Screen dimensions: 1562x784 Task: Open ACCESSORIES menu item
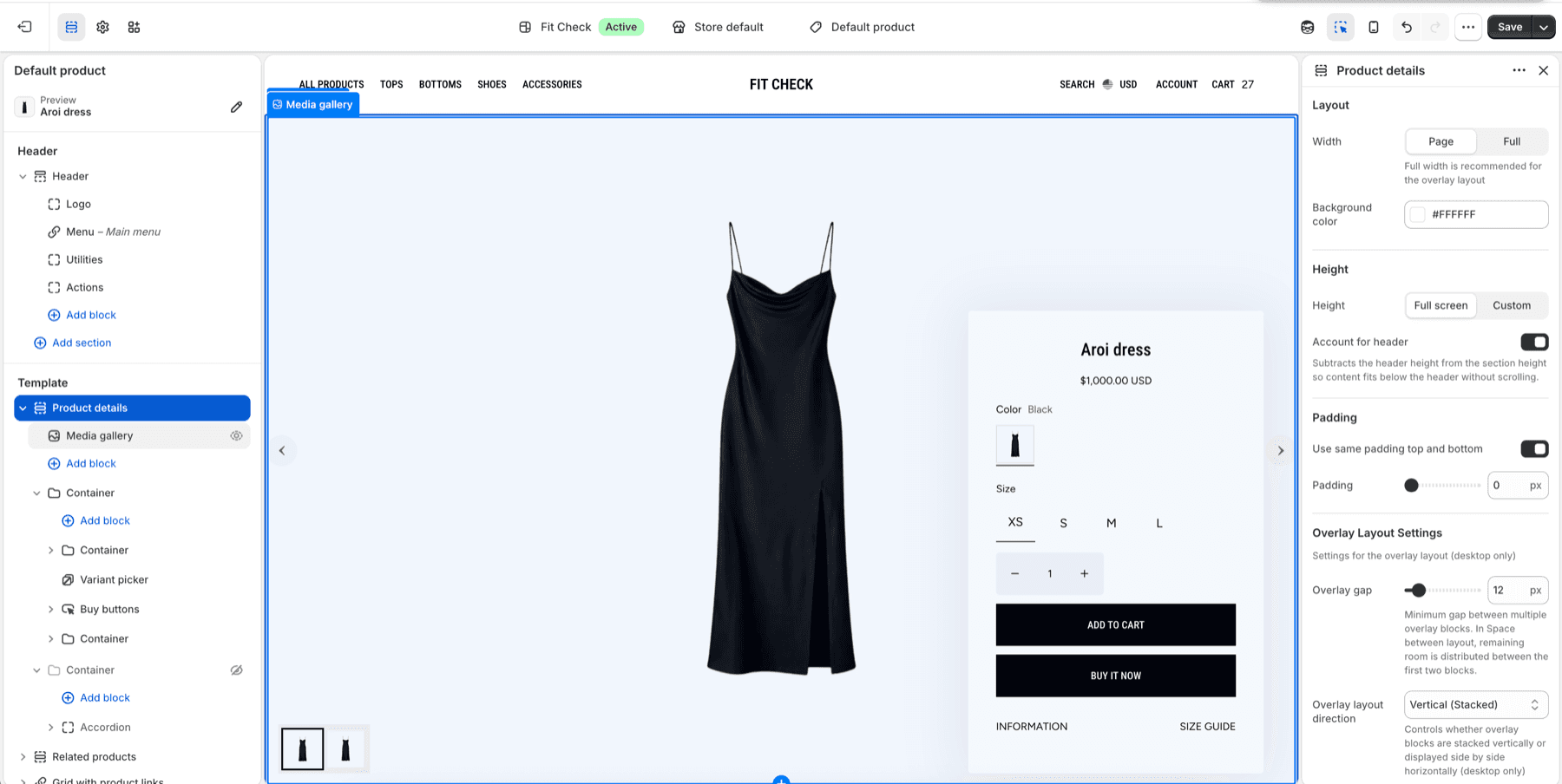[x=552, y=84]
